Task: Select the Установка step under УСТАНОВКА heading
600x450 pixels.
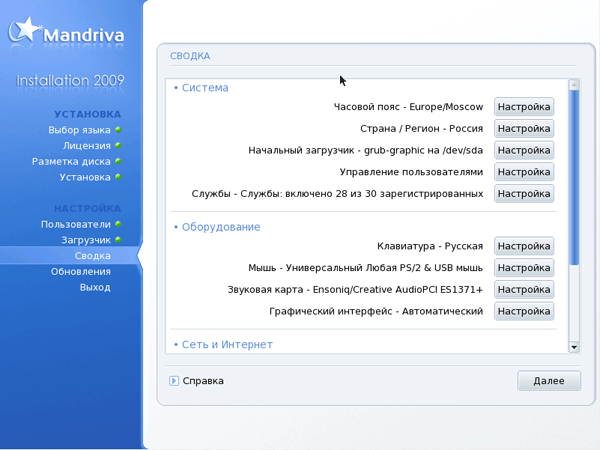Action: [x=85, y=177]
